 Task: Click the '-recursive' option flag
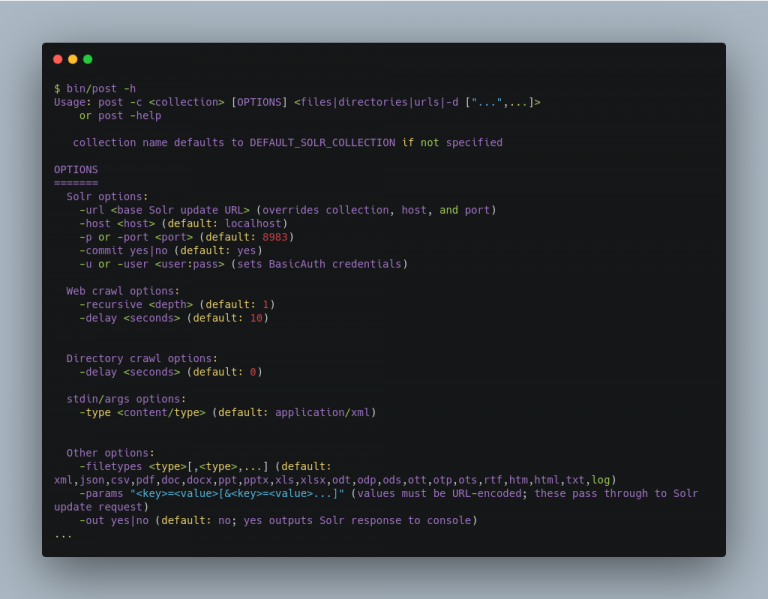coord(111,304)
